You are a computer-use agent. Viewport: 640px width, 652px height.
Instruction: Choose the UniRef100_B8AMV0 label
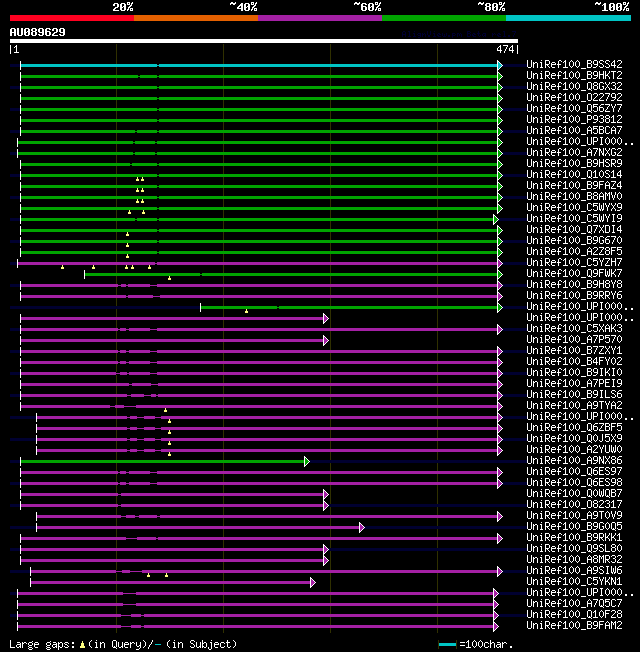pos(574,197)
